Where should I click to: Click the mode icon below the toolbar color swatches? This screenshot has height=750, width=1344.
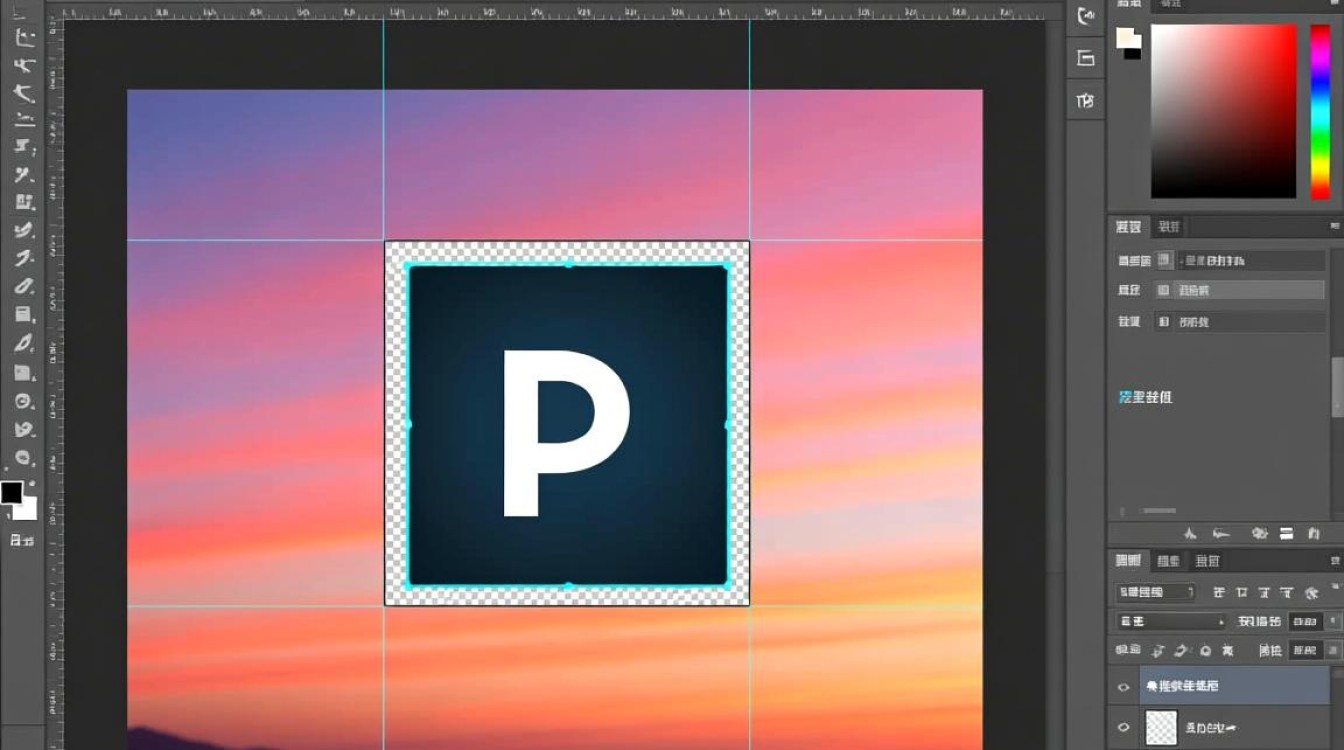click(x=21, y=540)
